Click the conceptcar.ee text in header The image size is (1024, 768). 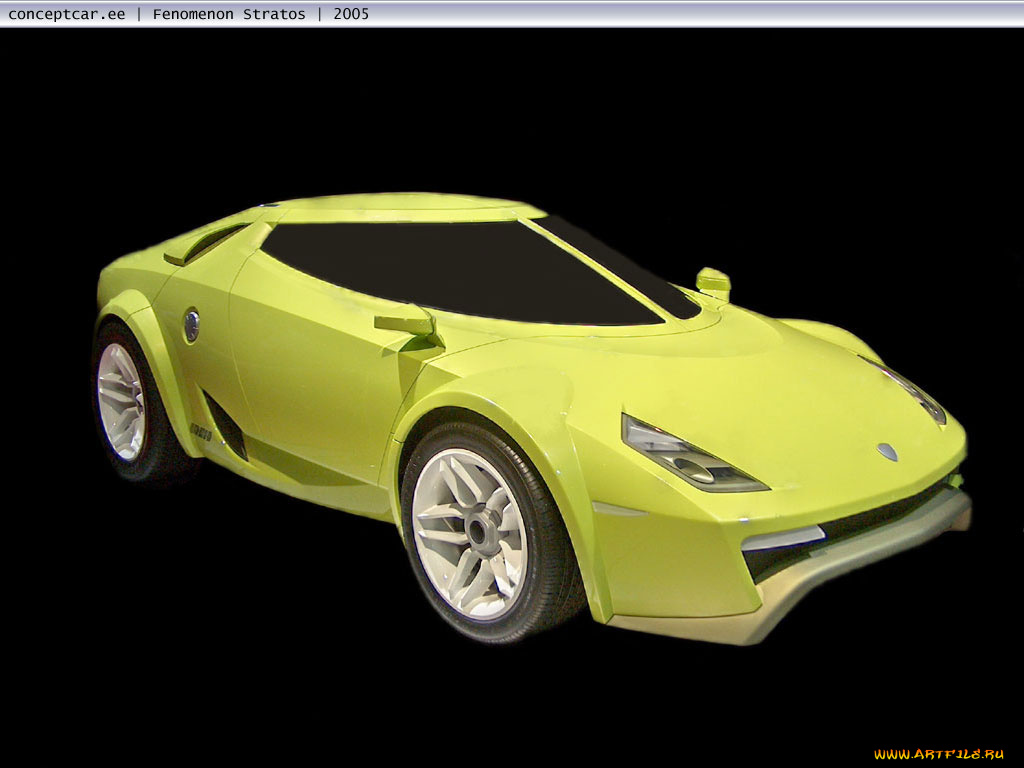point(67,14)
